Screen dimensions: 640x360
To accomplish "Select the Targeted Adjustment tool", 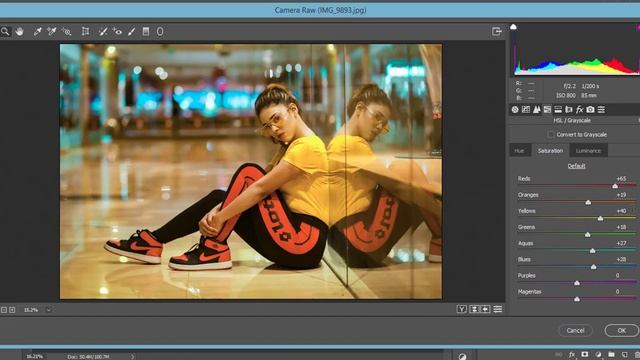I will click(x=66, y=31).
